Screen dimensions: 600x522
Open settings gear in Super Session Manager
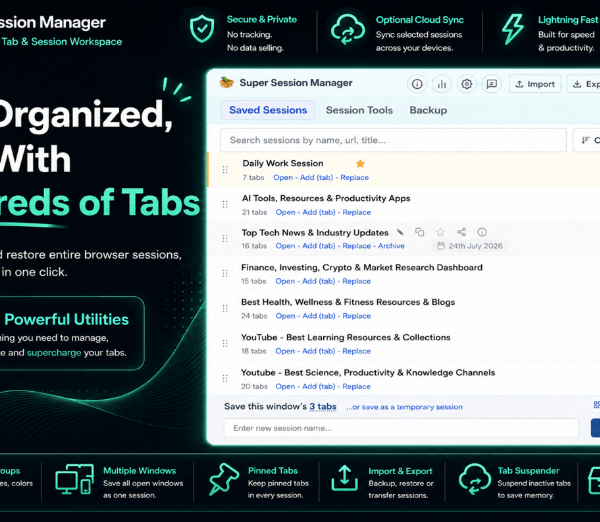click(x=466, y=84)
